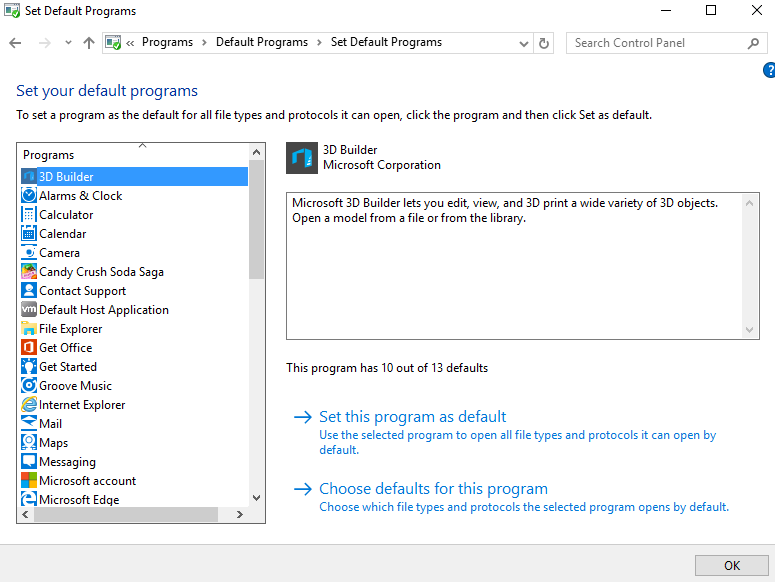Select Microsoft Edge program name

pyautogui.click(x=79, y=499)
